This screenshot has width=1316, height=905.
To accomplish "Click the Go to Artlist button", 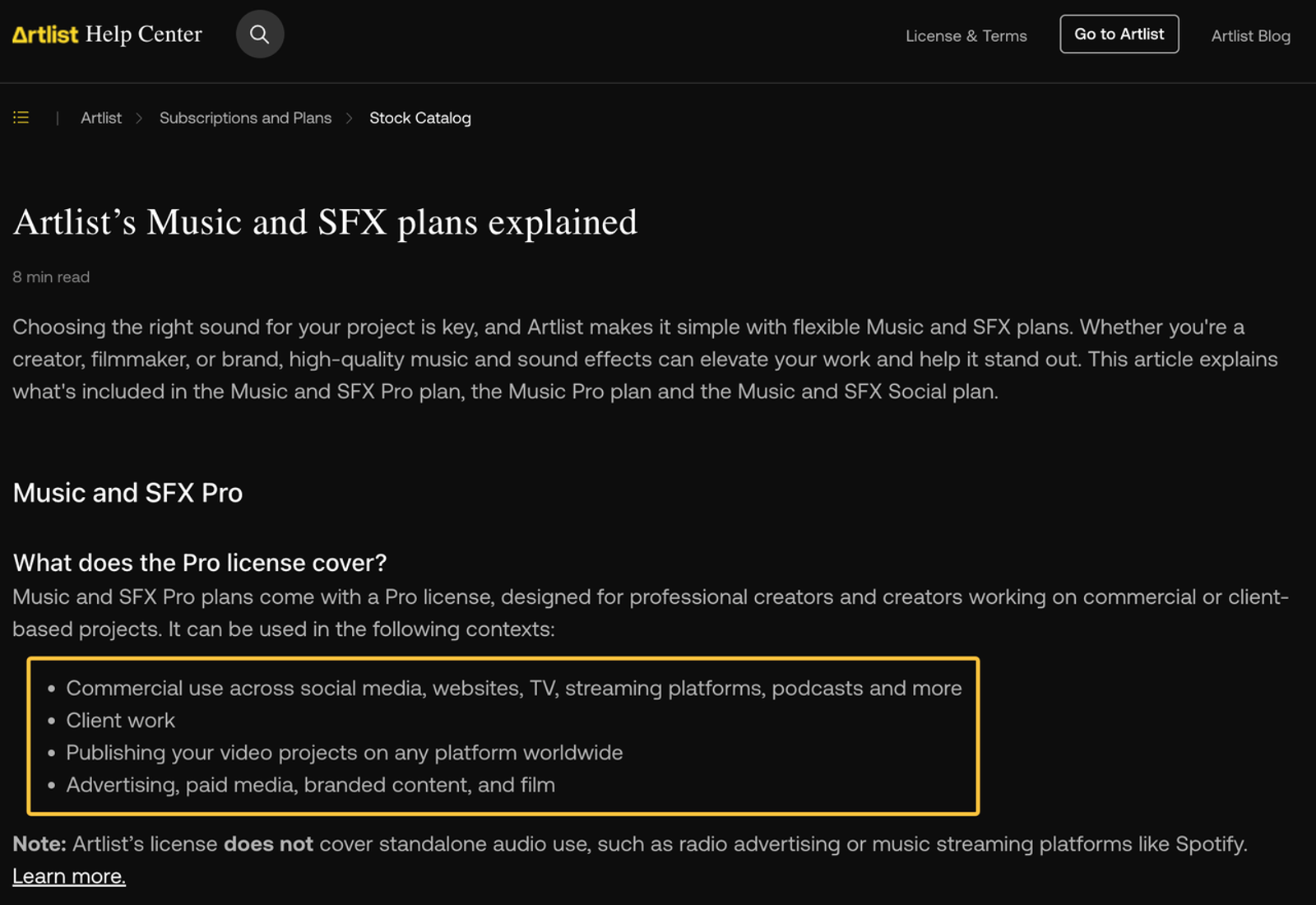I will click(1119, 34).
